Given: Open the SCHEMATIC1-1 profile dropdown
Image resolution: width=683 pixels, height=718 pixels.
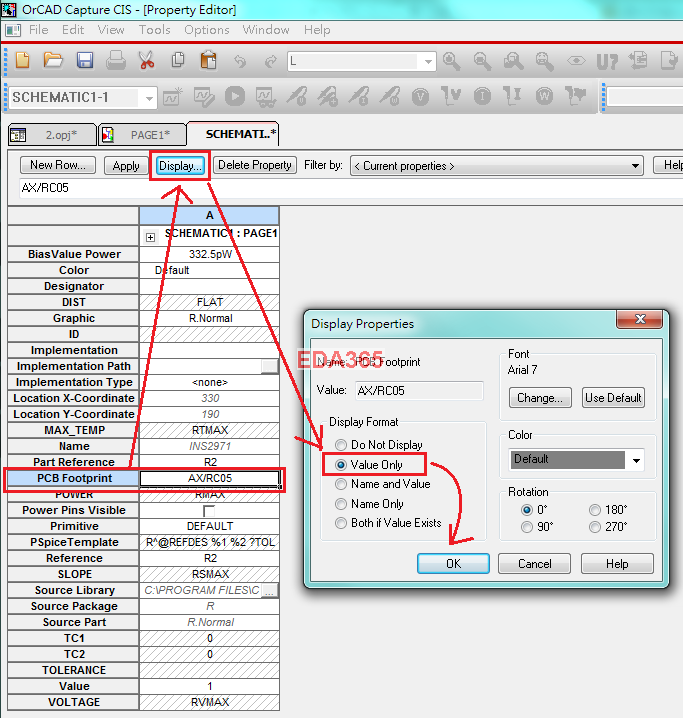Looking at the screenshot, I should click(x=149, y=98).
